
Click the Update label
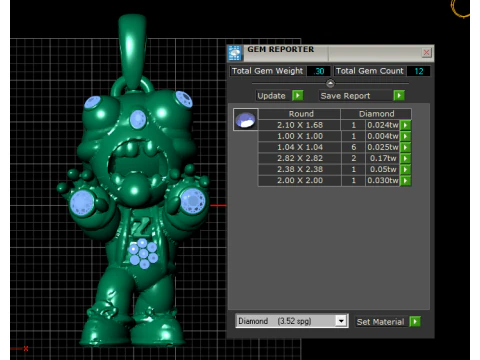271,96
